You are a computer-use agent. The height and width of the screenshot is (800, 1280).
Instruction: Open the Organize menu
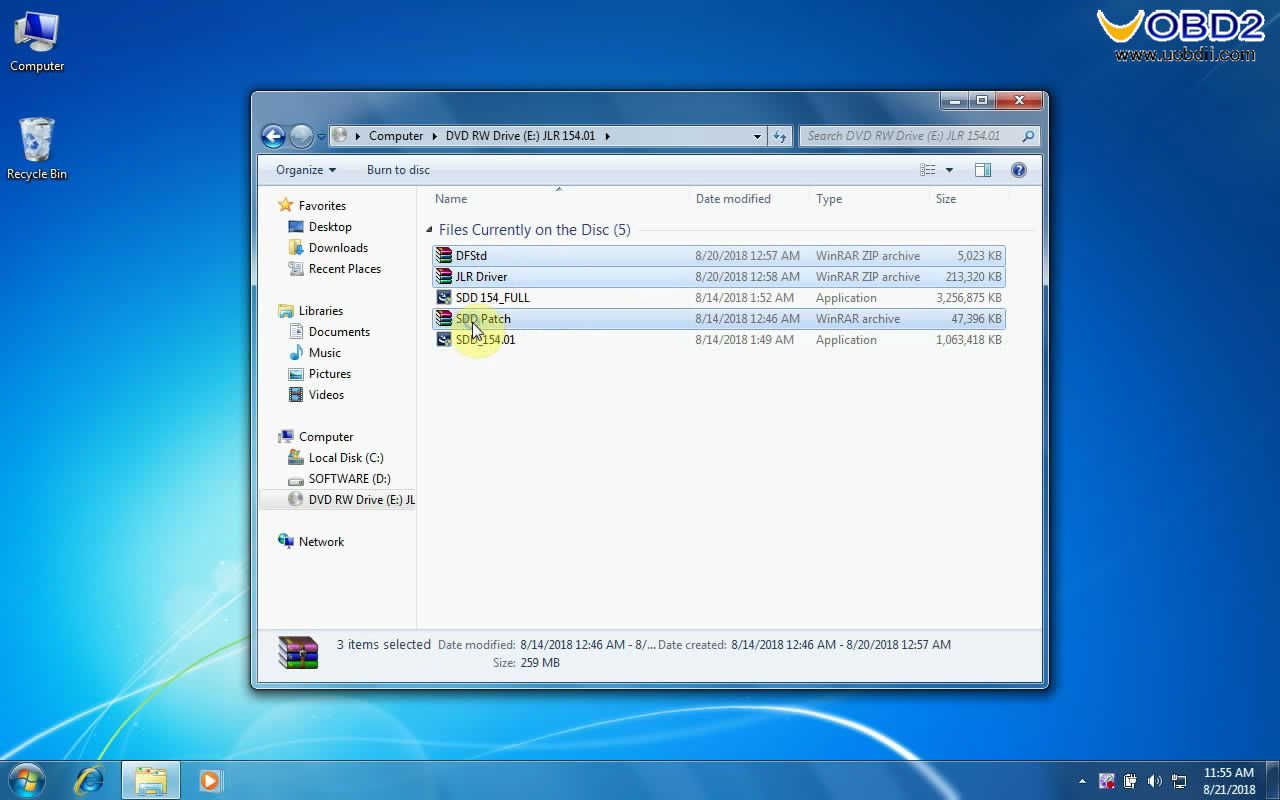(x=306, y=170)
